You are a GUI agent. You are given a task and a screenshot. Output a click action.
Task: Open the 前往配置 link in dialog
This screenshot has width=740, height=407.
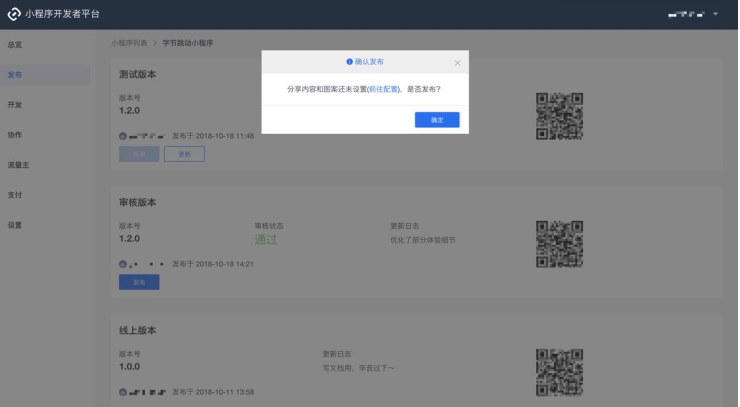384,89
